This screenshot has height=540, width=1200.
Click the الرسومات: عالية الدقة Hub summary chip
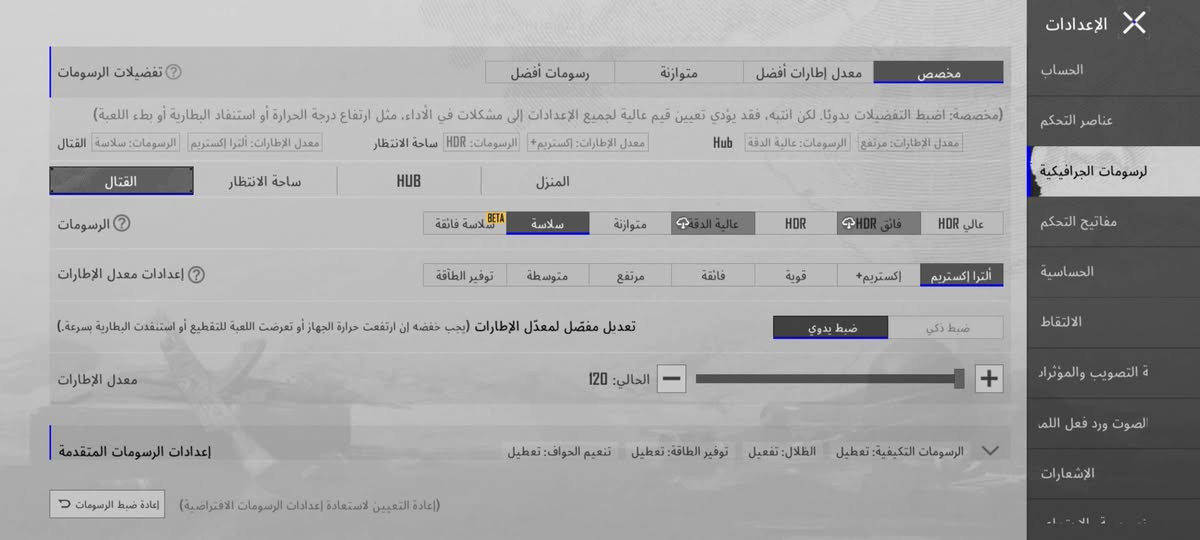coord(797,143)
